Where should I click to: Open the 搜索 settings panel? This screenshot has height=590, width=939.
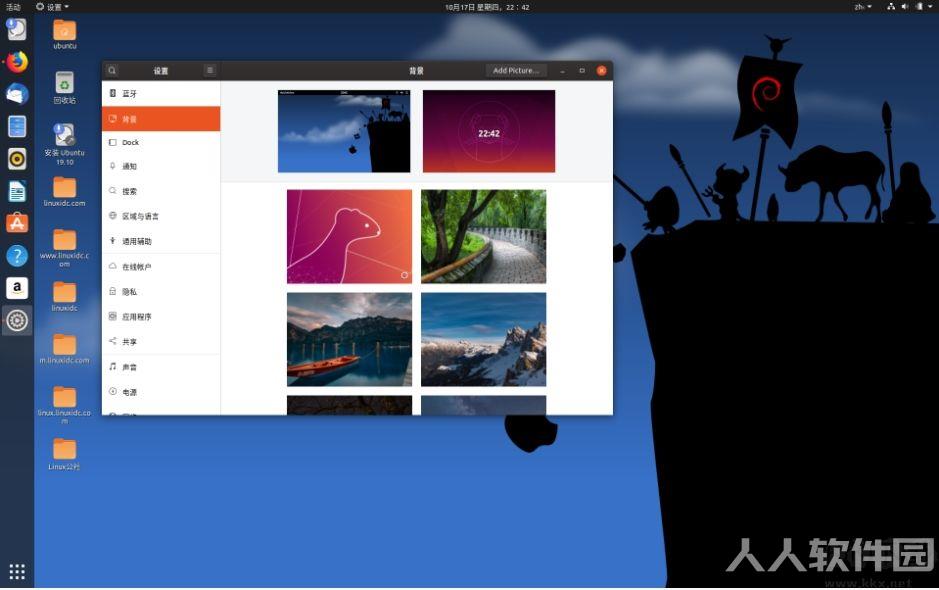[x=161, y=191]
